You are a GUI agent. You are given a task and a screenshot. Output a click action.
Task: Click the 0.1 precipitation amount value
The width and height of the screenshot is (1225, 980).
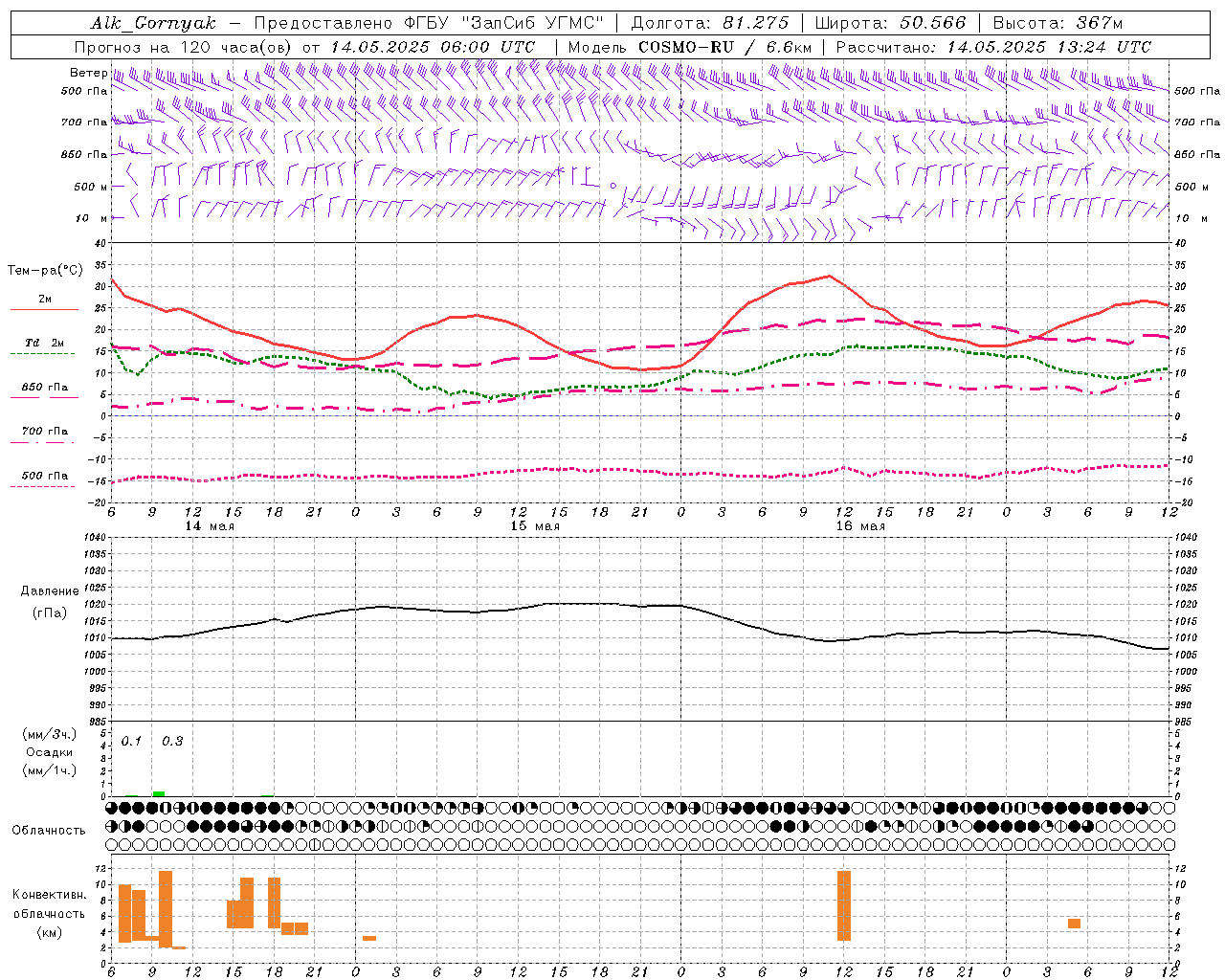[x=131, y=742]
